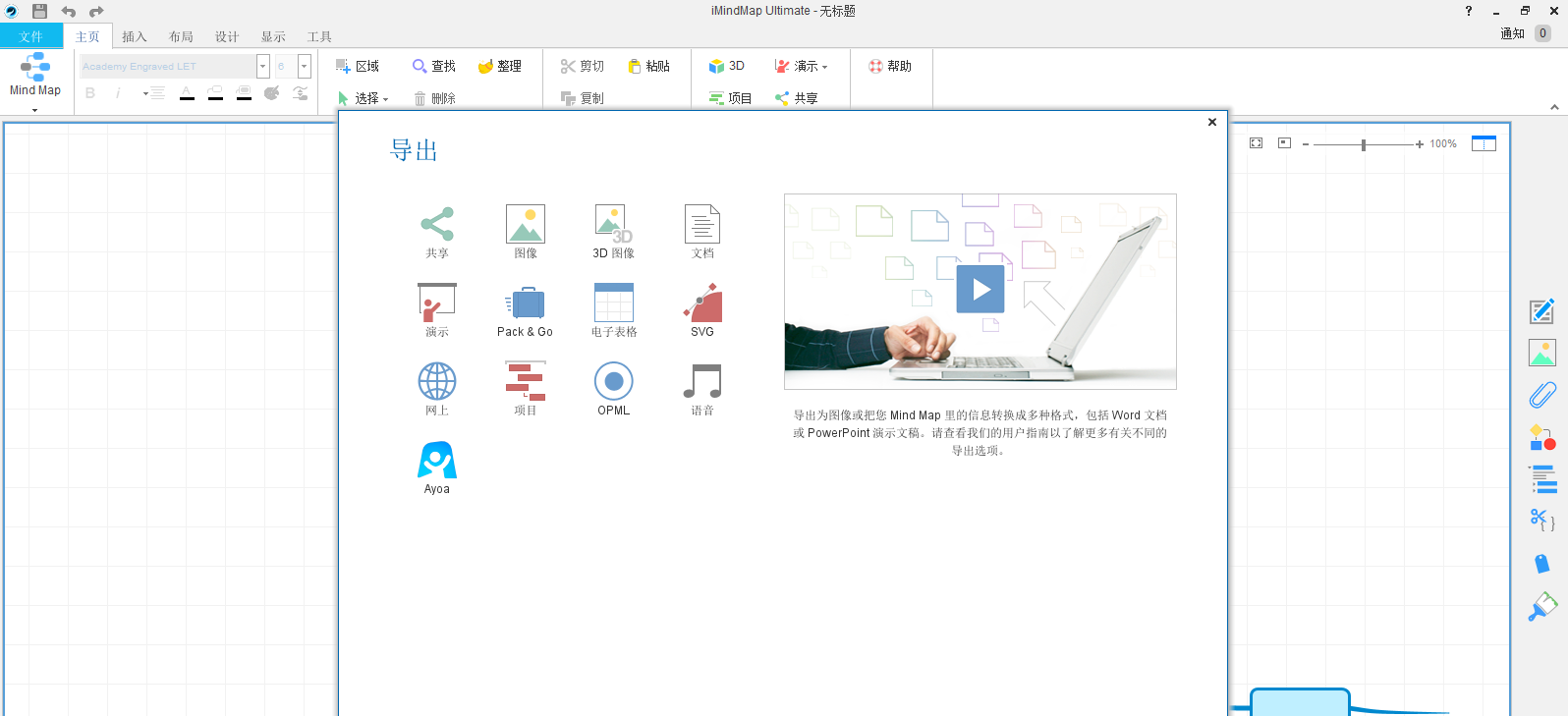
Task: Choose the Spreadsheet export option
Action: [614, 310]
